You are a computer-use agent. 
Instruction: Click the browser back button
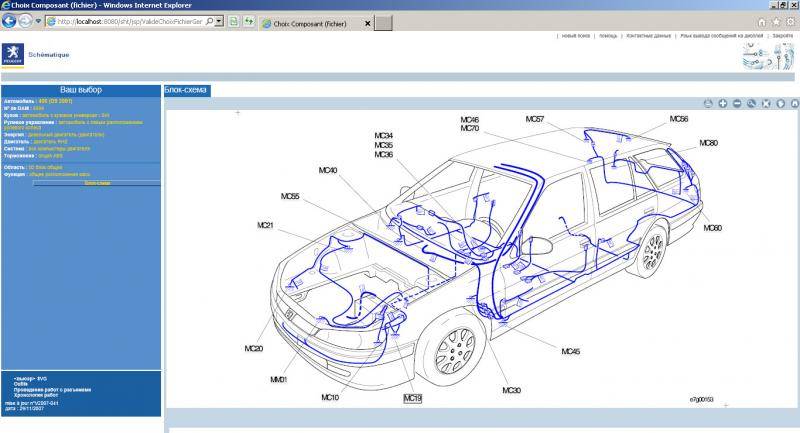[x=10, y=21]
